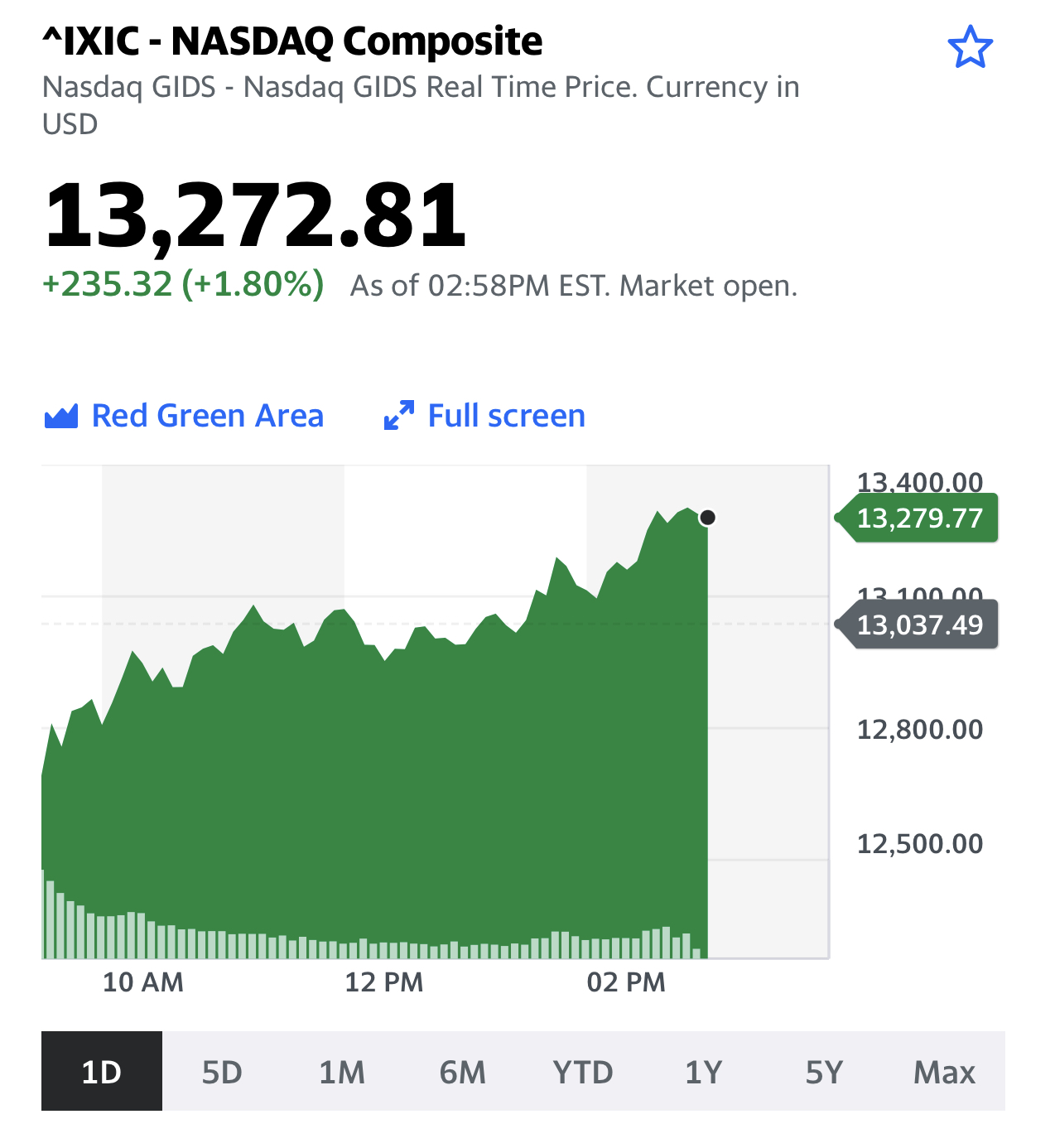
Task: Show the YTD chart range
Action: (x=583, y=1071)
